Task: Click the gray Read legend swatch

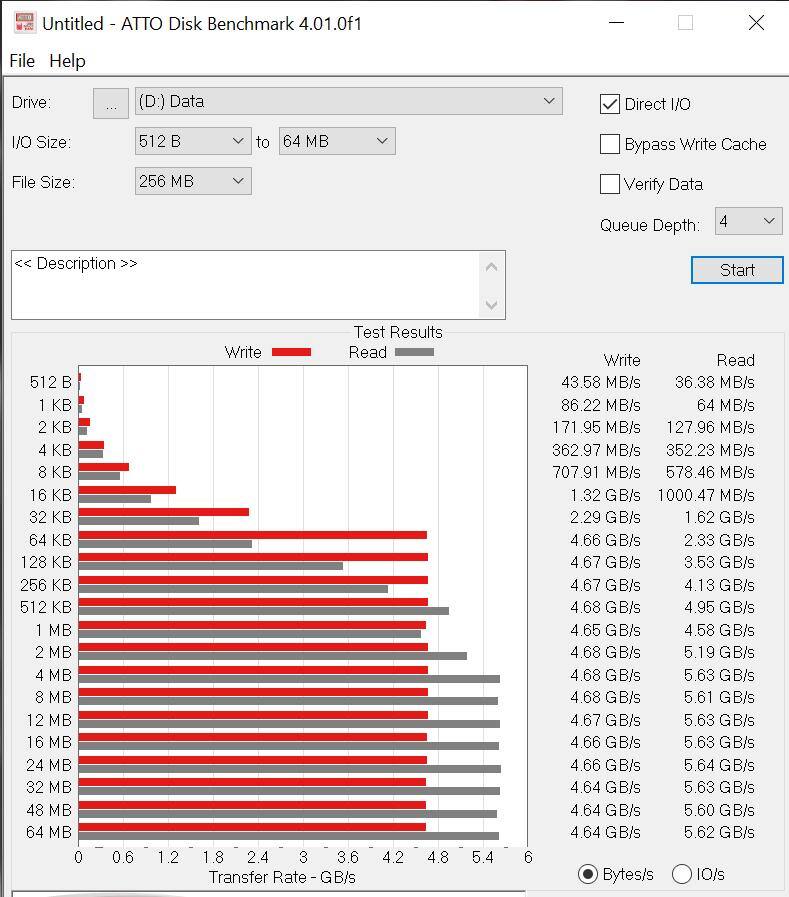Action: [414, 352]
